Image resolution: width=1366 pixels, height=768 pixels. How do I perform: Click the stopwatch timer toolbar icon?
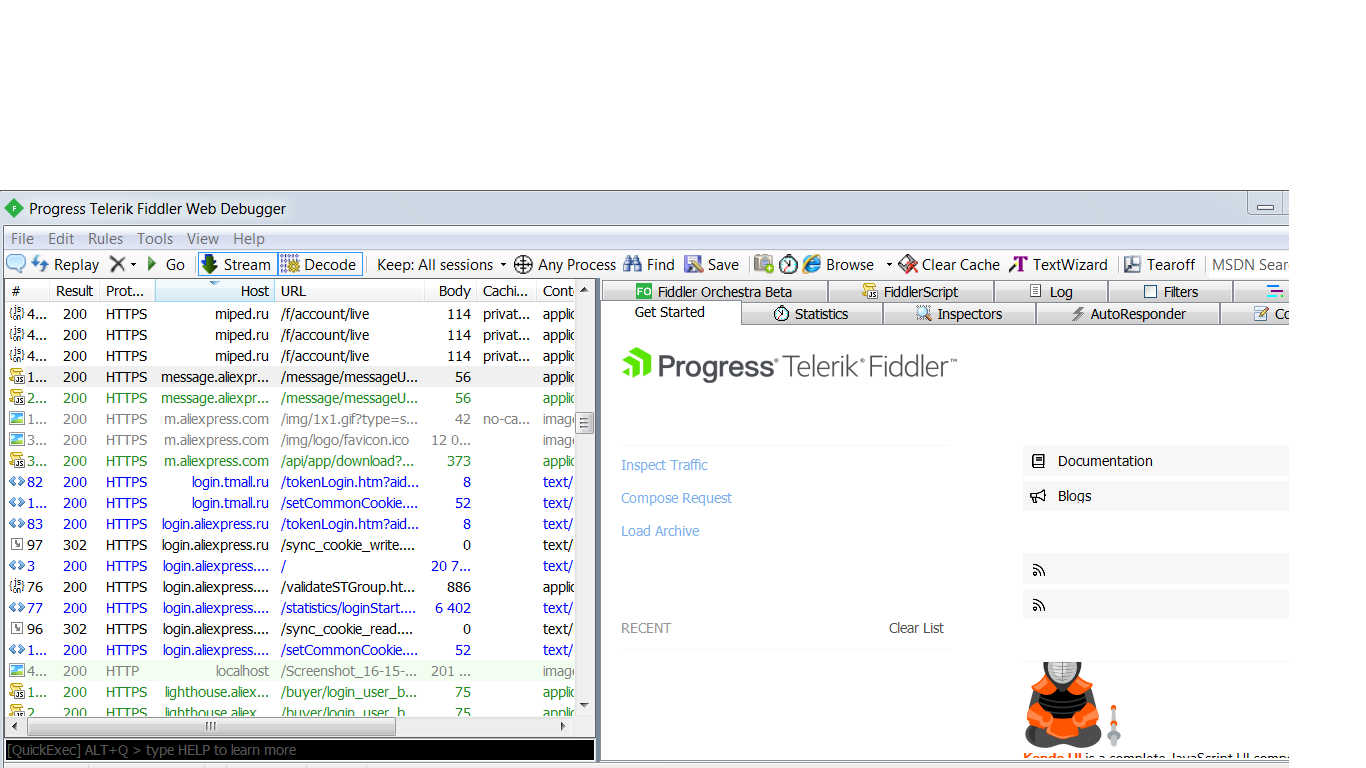788,264
